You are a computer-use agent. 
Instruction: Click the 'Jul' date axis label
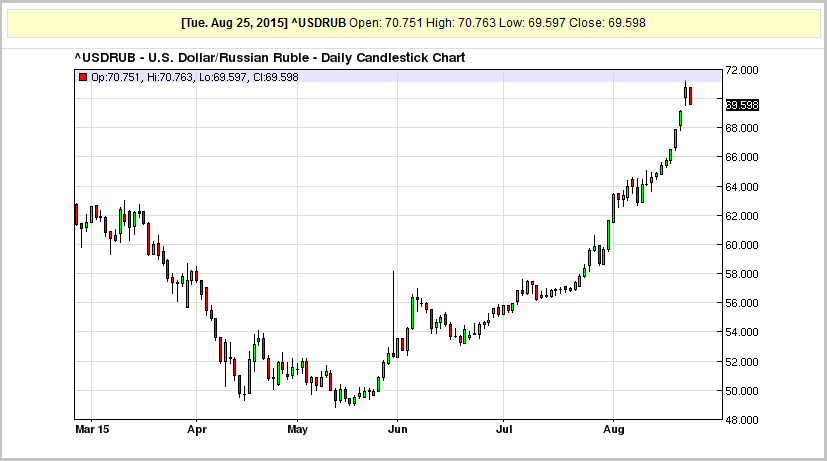pos(504,429)
